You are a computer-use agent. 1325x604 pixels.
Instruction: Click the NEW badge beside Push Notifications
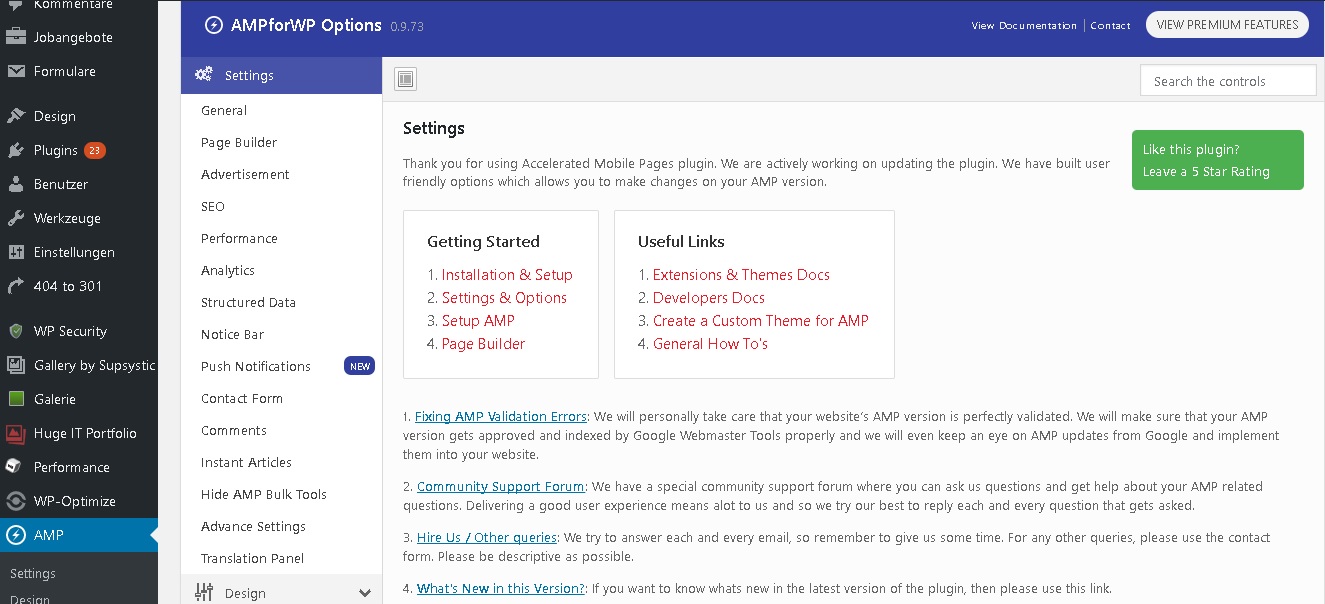tap(360, 366)
